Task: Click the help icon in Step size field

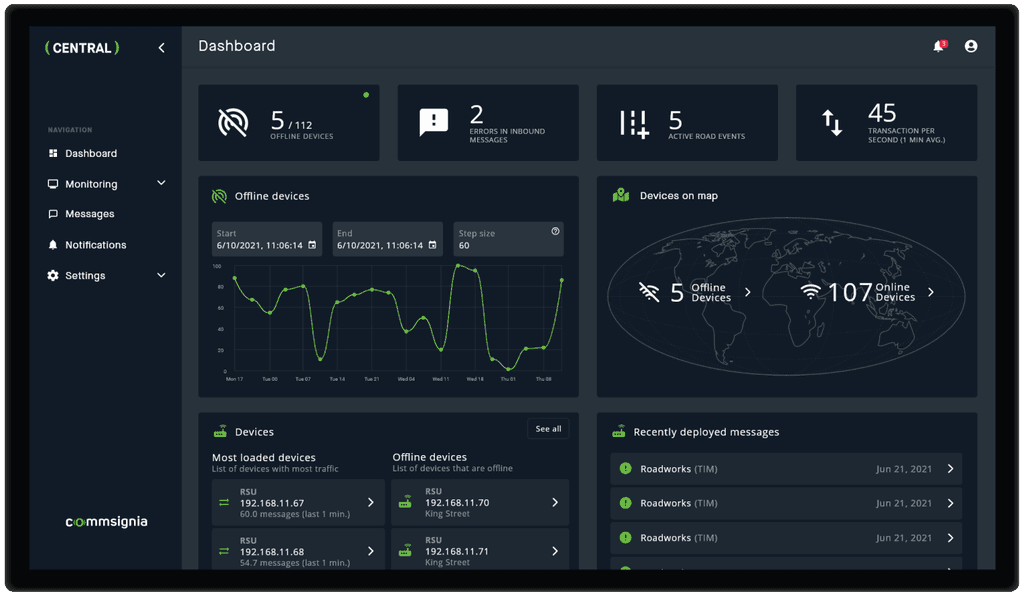Action: click(555, 231)
